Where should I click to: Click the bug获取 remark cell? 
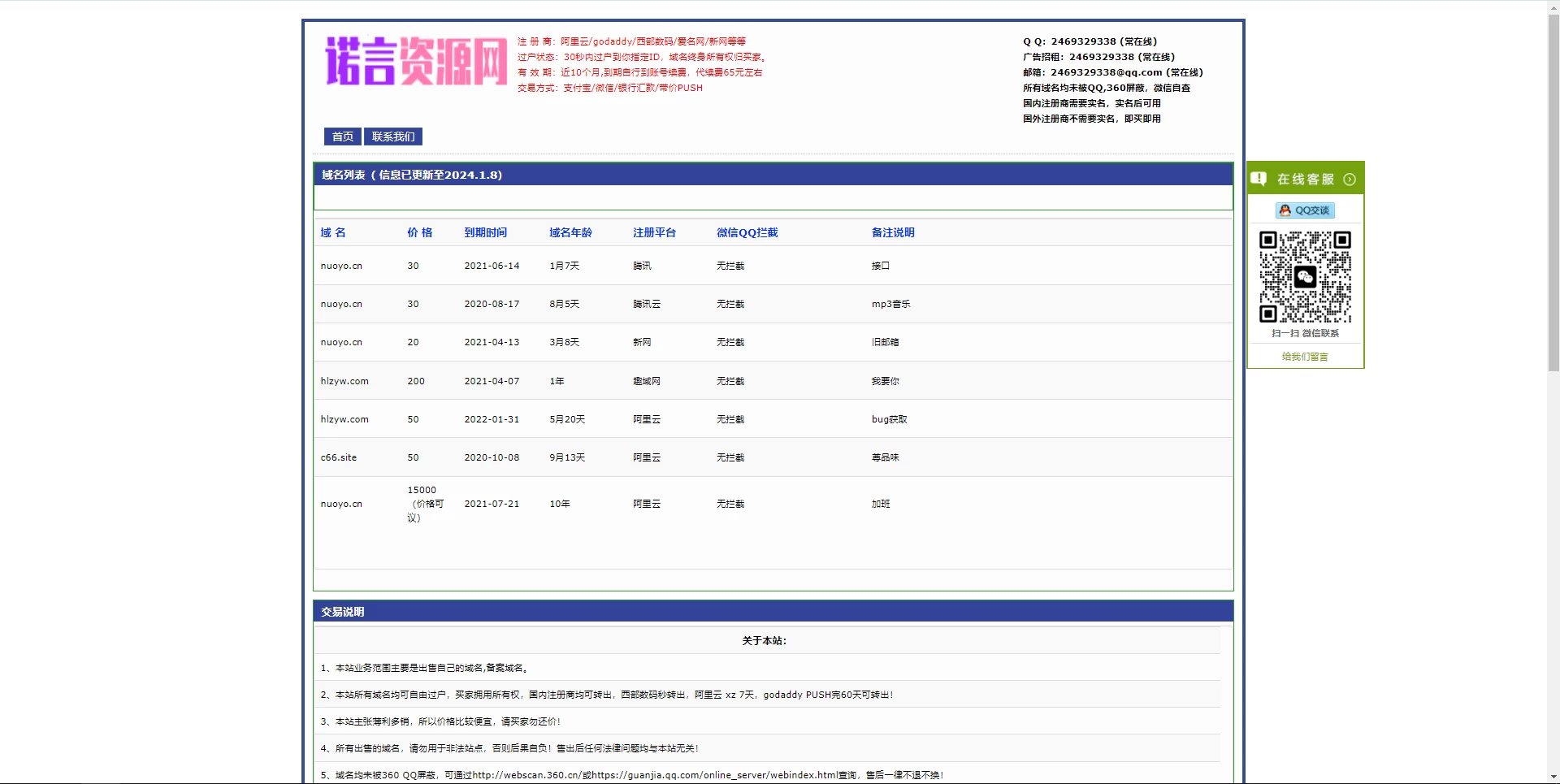tap(889, 419)
